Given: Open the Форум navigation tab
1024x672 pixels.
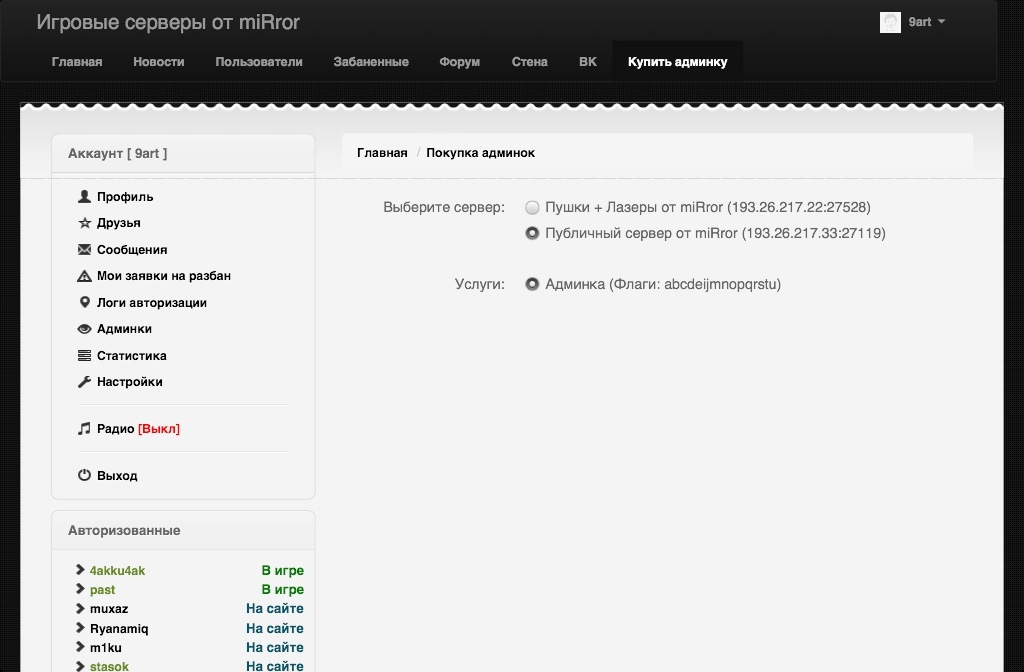Looking at the screenshot, I should (460, 62).
